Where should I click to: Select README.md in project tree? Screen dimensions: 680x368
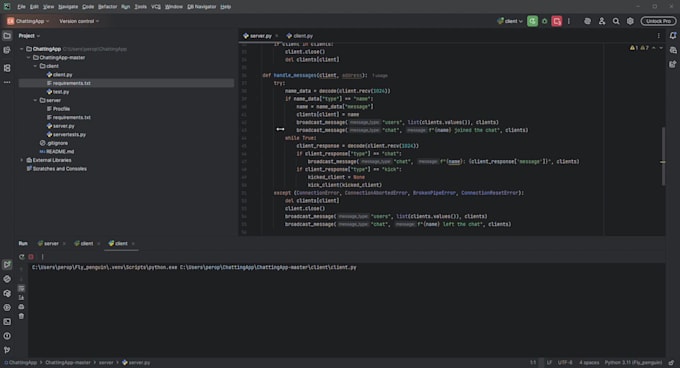tap(57, 151)
